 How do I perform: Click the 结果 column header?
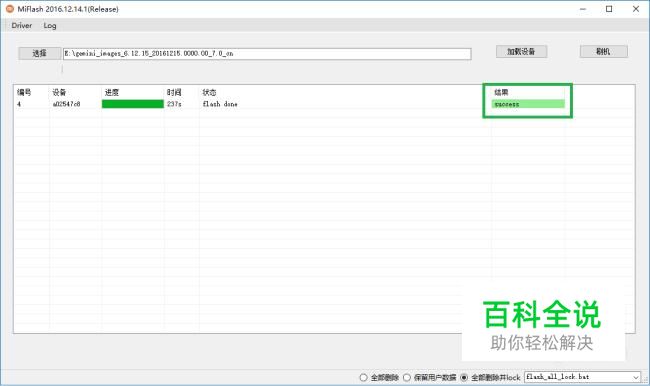[501, 92]
